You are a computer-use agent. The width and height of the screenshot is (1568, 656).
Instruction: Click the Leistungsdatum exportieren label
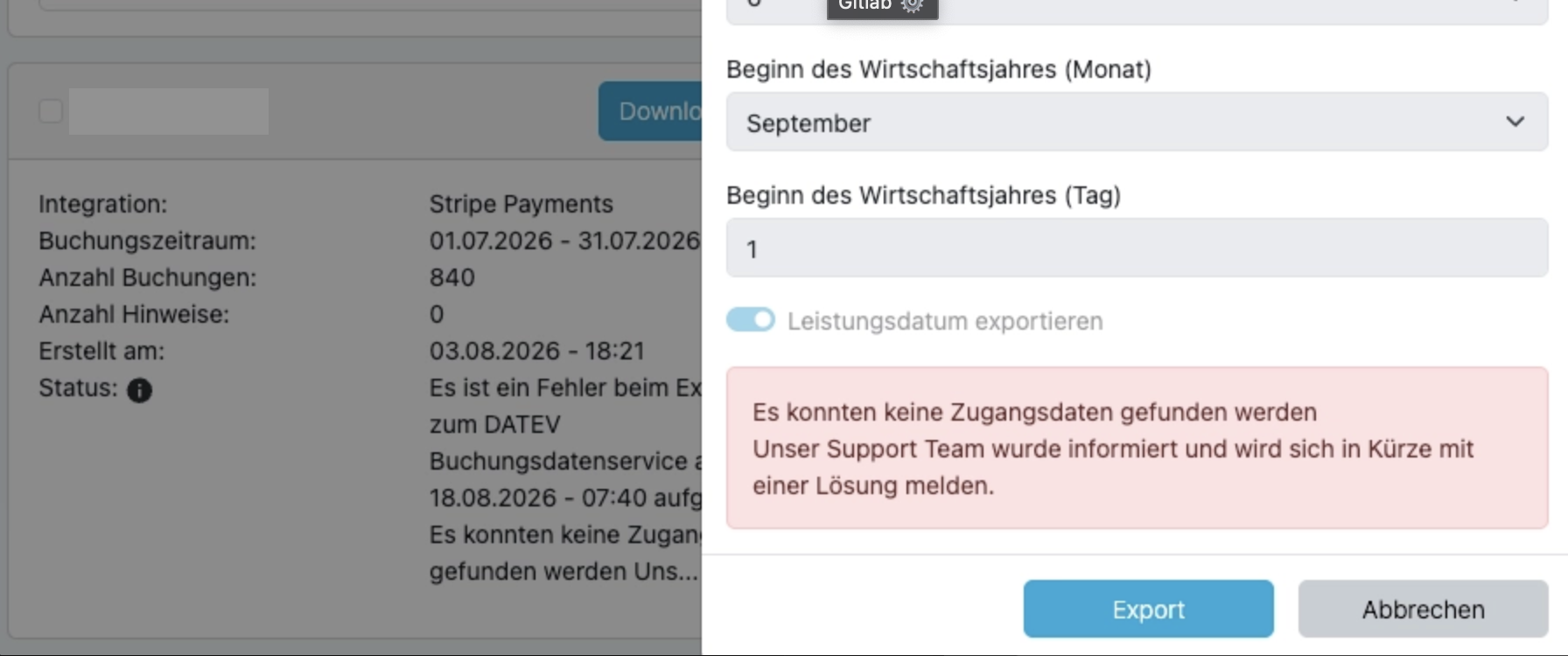tap(945, 321)
